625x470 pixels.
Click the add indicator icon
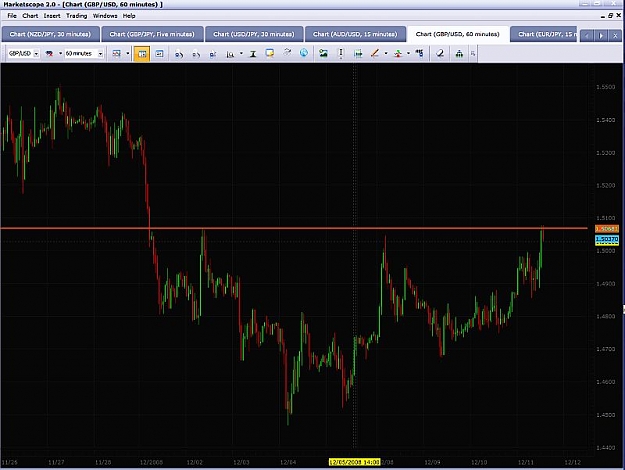tap(230, 53)
